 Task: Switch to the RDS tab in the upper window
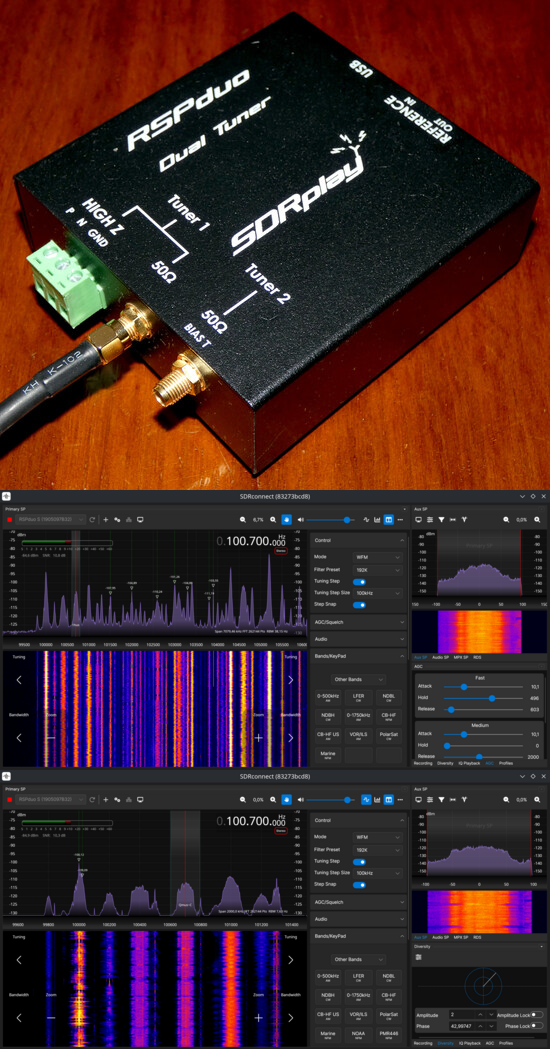[477, 657]
